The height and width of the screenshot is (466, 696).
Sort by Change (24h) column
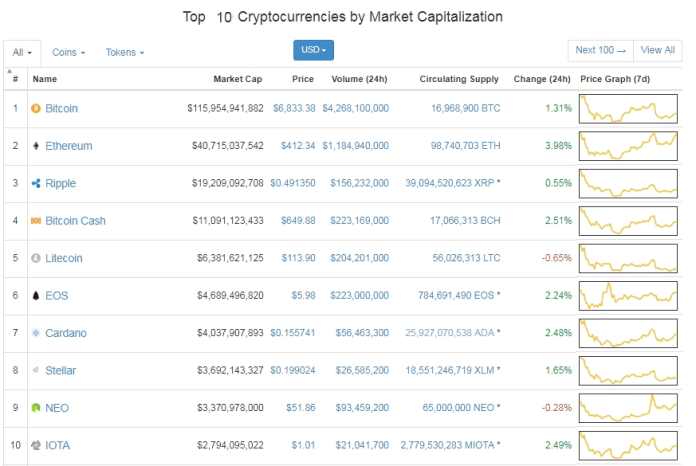541,79
